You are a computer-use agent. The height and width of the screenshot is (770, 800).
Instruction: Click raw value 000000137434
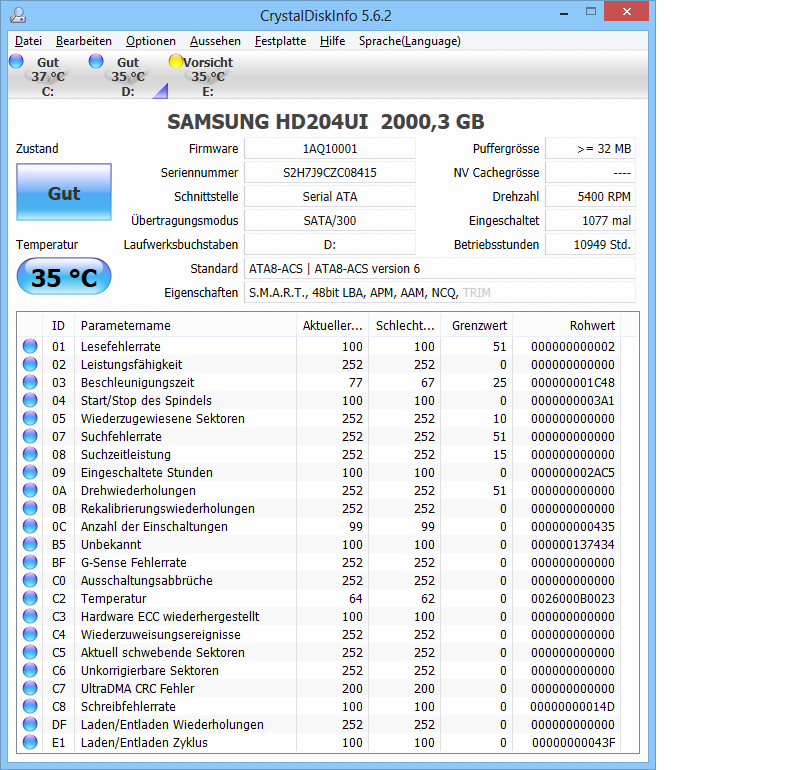coord(572,544)
